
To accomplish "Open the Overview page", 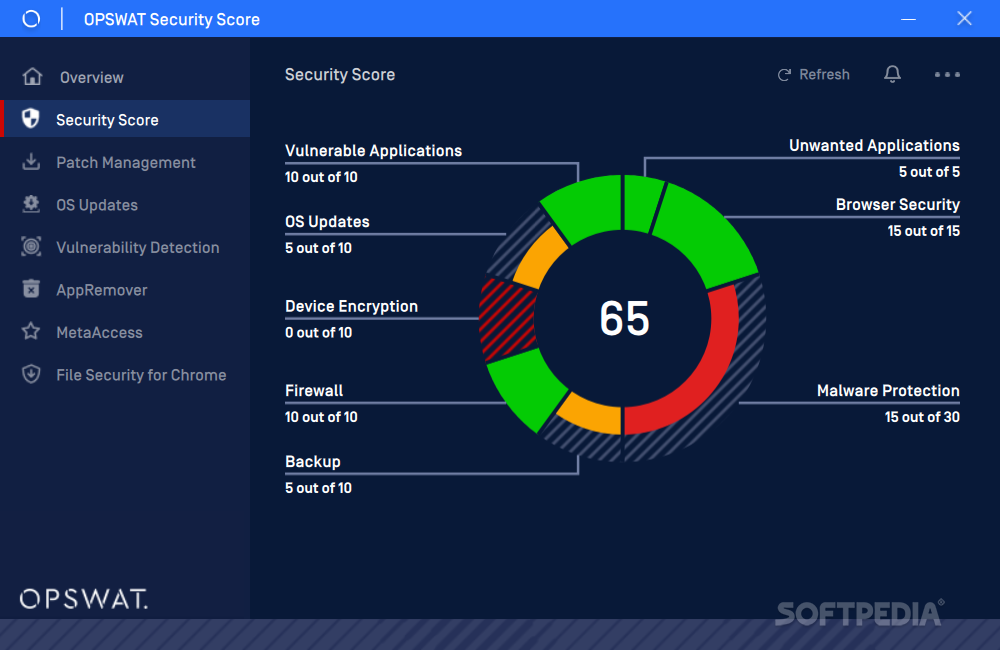I will [125, 77].
